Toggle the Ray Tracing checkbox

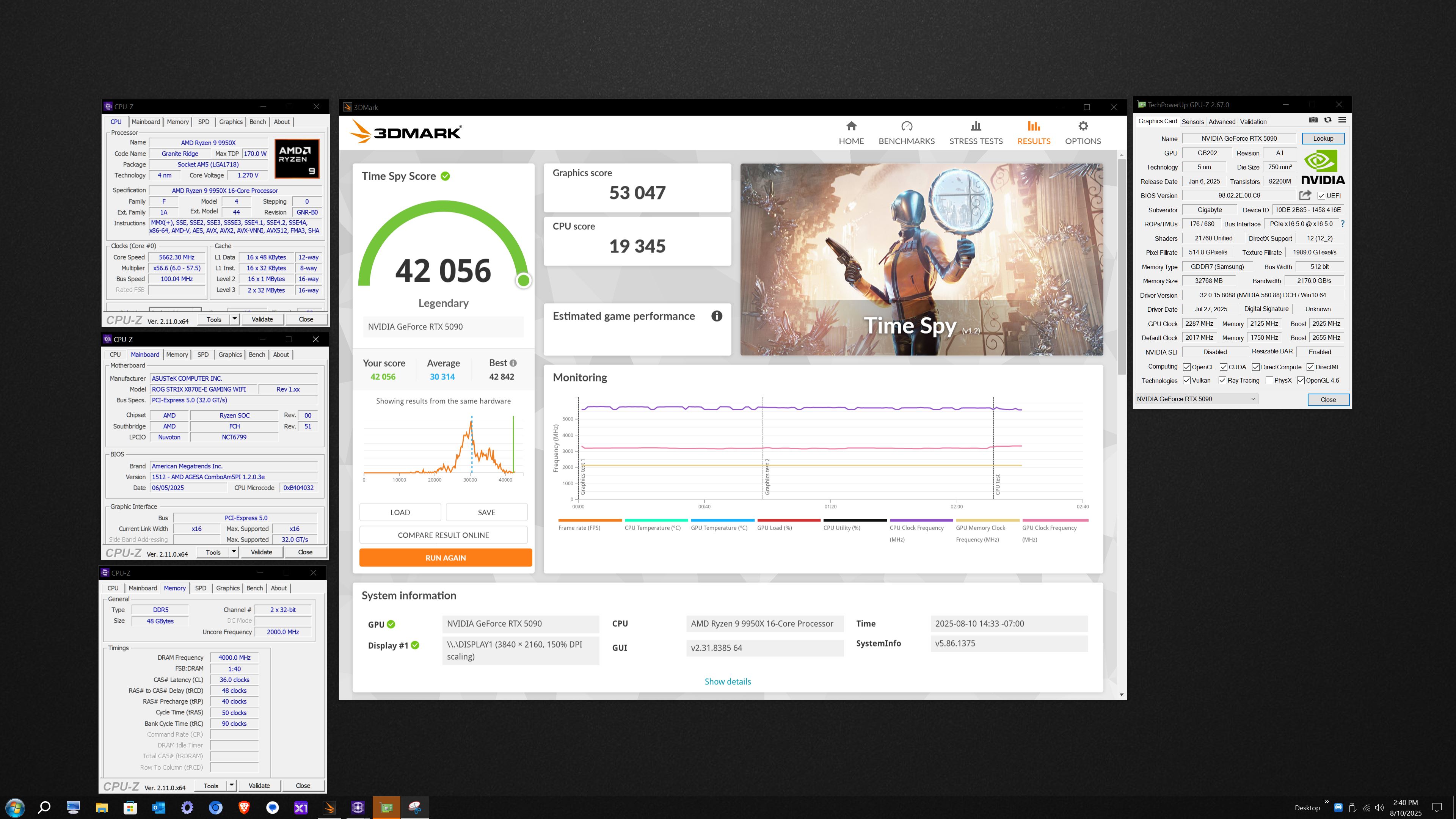click(x=1222, y=380)
